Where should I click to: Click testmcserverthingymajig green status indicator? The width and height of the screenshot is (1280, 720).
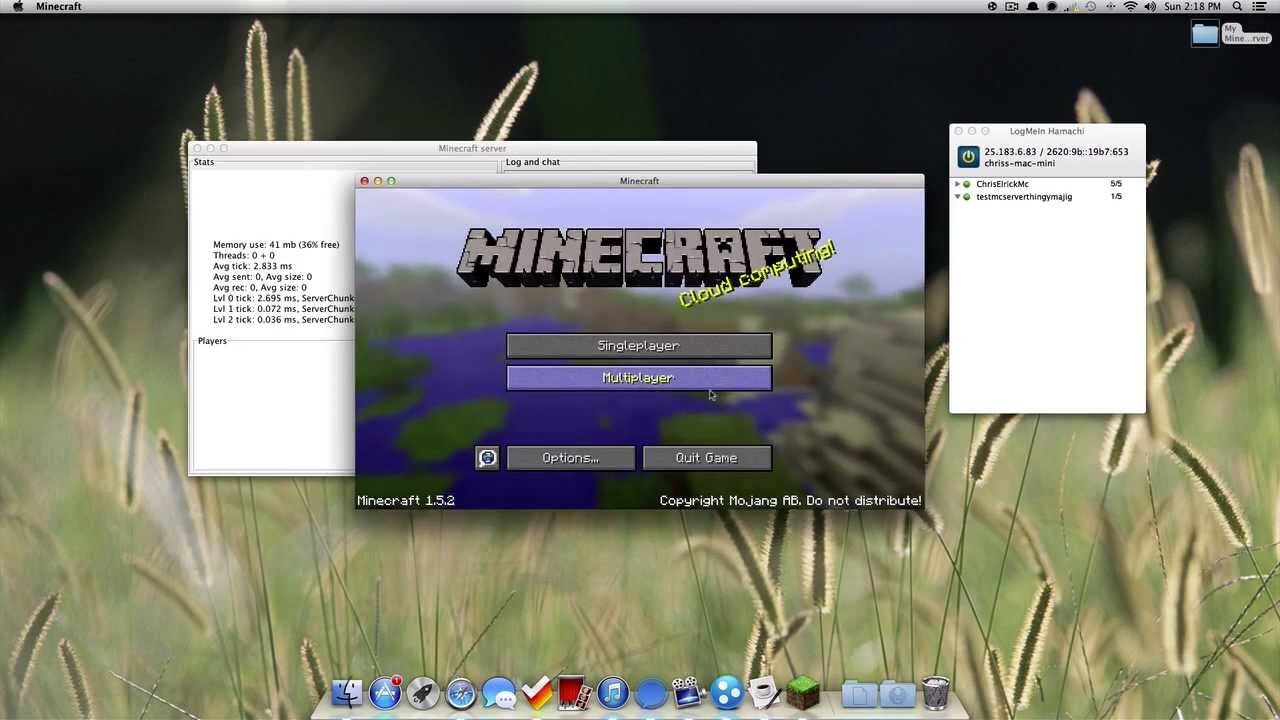click(967, 197)
